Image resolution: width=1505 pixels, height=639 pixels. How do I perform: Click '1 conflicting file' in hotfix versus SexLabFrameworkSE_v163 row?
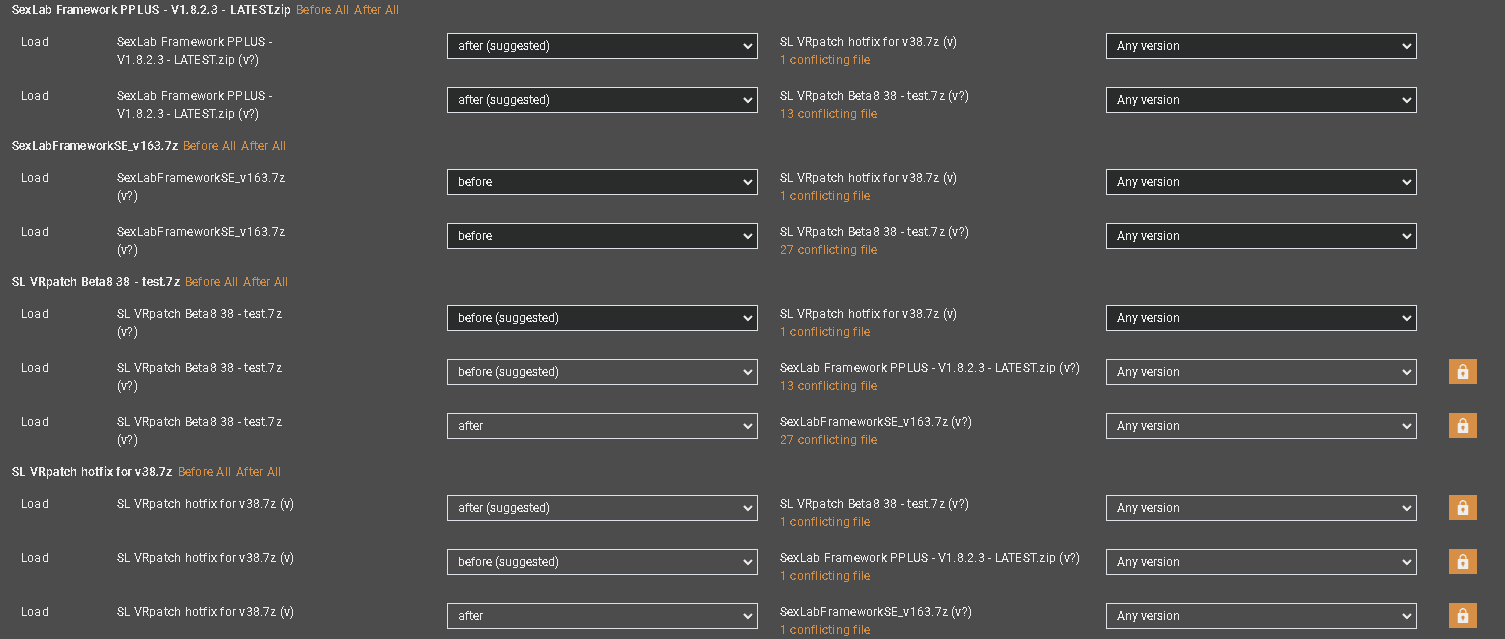pyautogui.click(x=825, y=630)
